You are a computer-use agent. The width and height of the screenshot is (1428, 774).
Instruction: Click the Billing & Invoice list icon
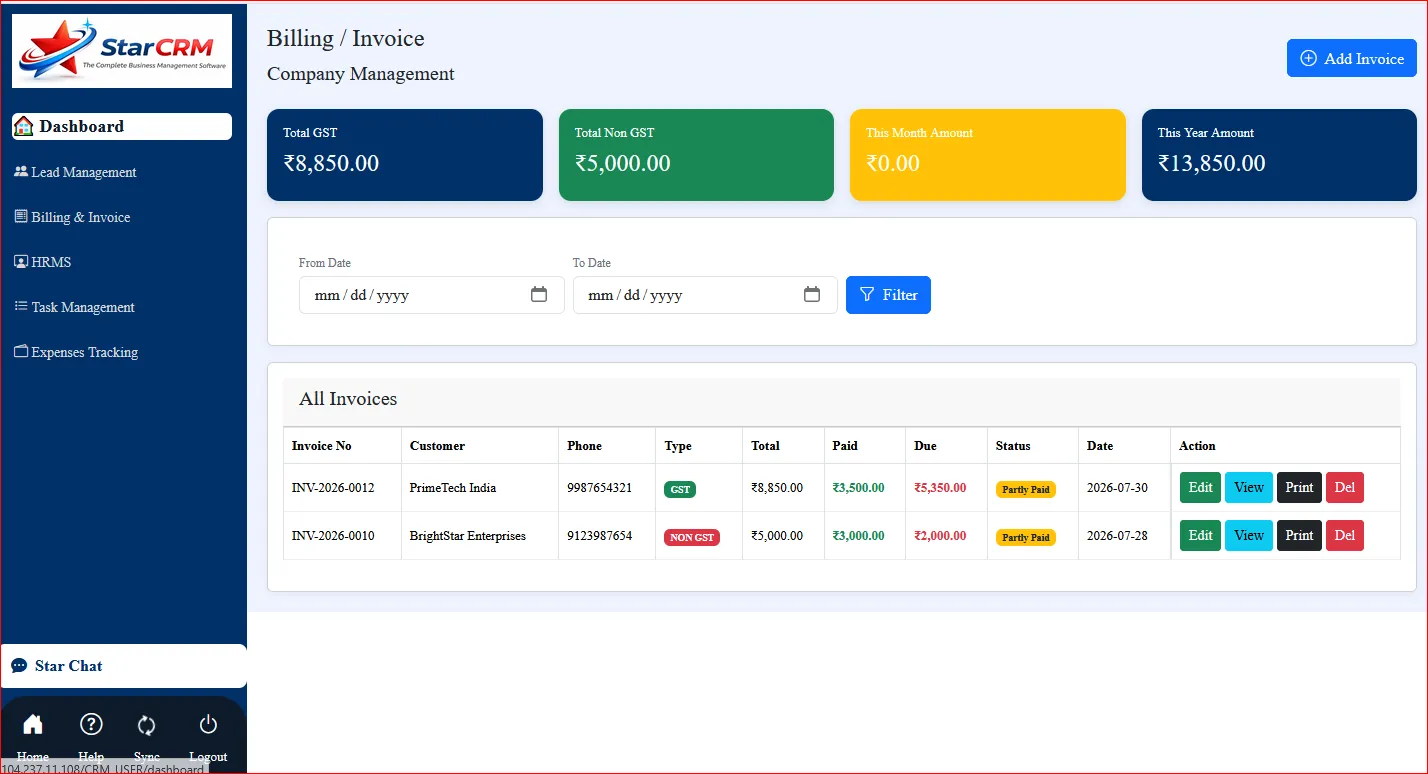pyautogui.click(x=21, y=216)
